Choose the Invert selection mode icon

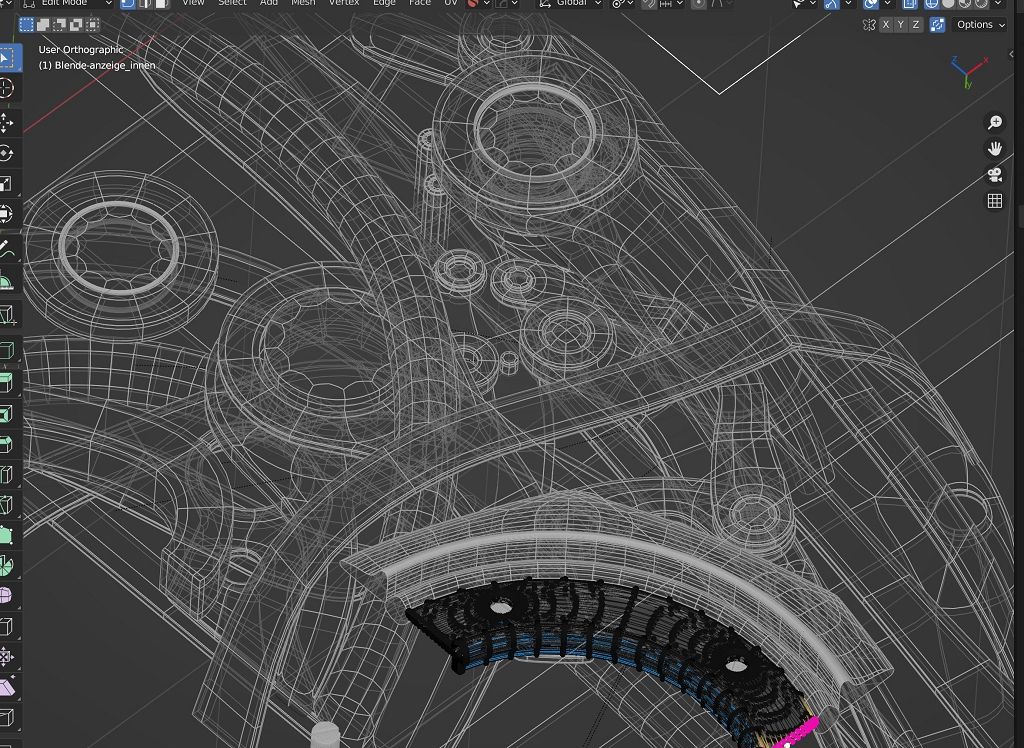76,25
